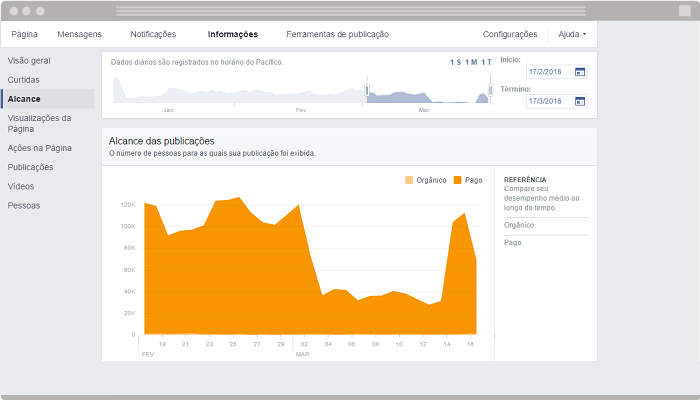Click the REFERÊNCIA heading

[x=525, y=179]
